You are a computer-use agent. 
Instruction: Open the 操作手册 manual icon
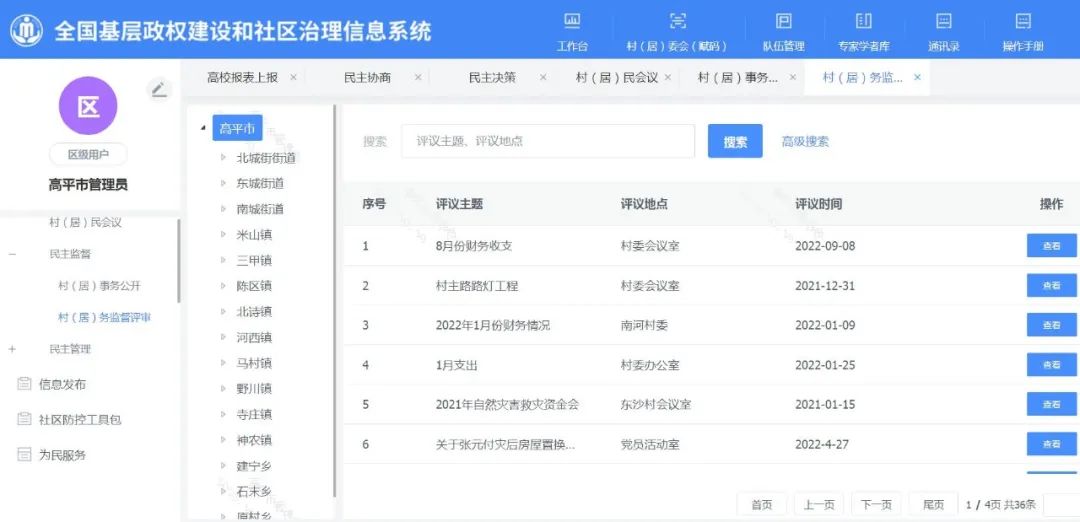click(x=1023, y=21)
